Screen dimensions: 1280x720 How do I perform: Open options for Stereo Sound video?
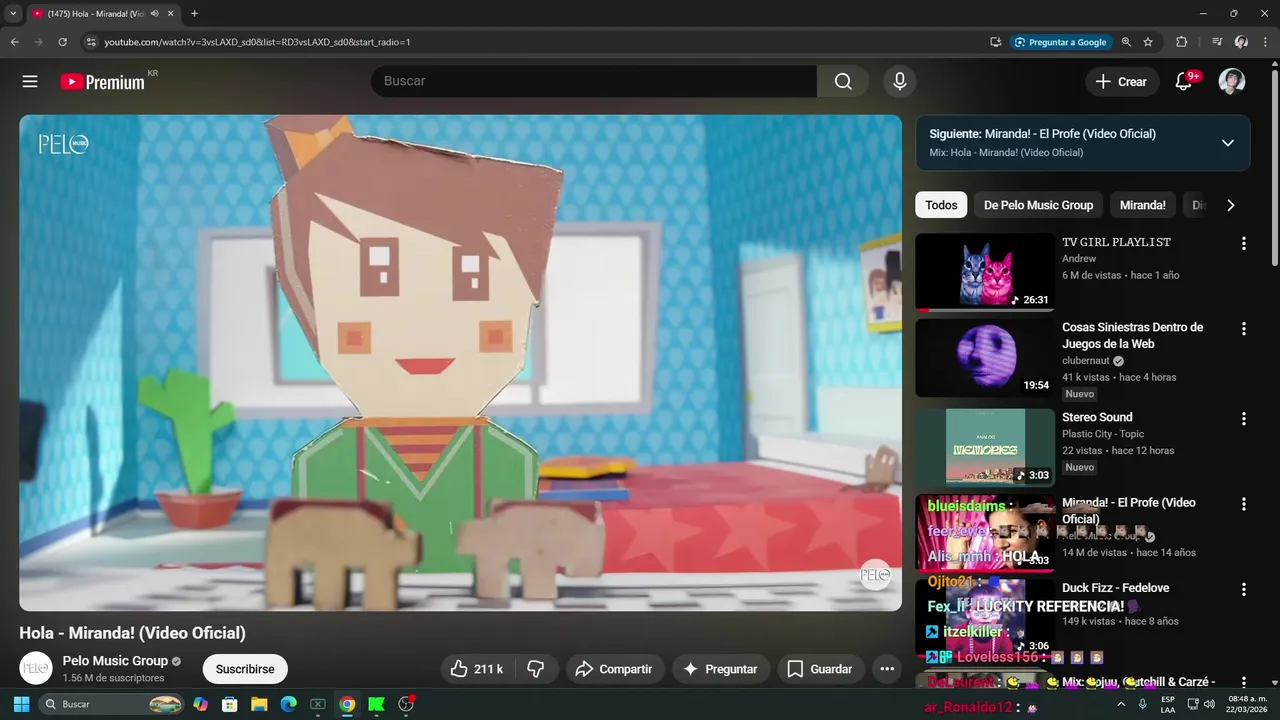click(1244, 418)
